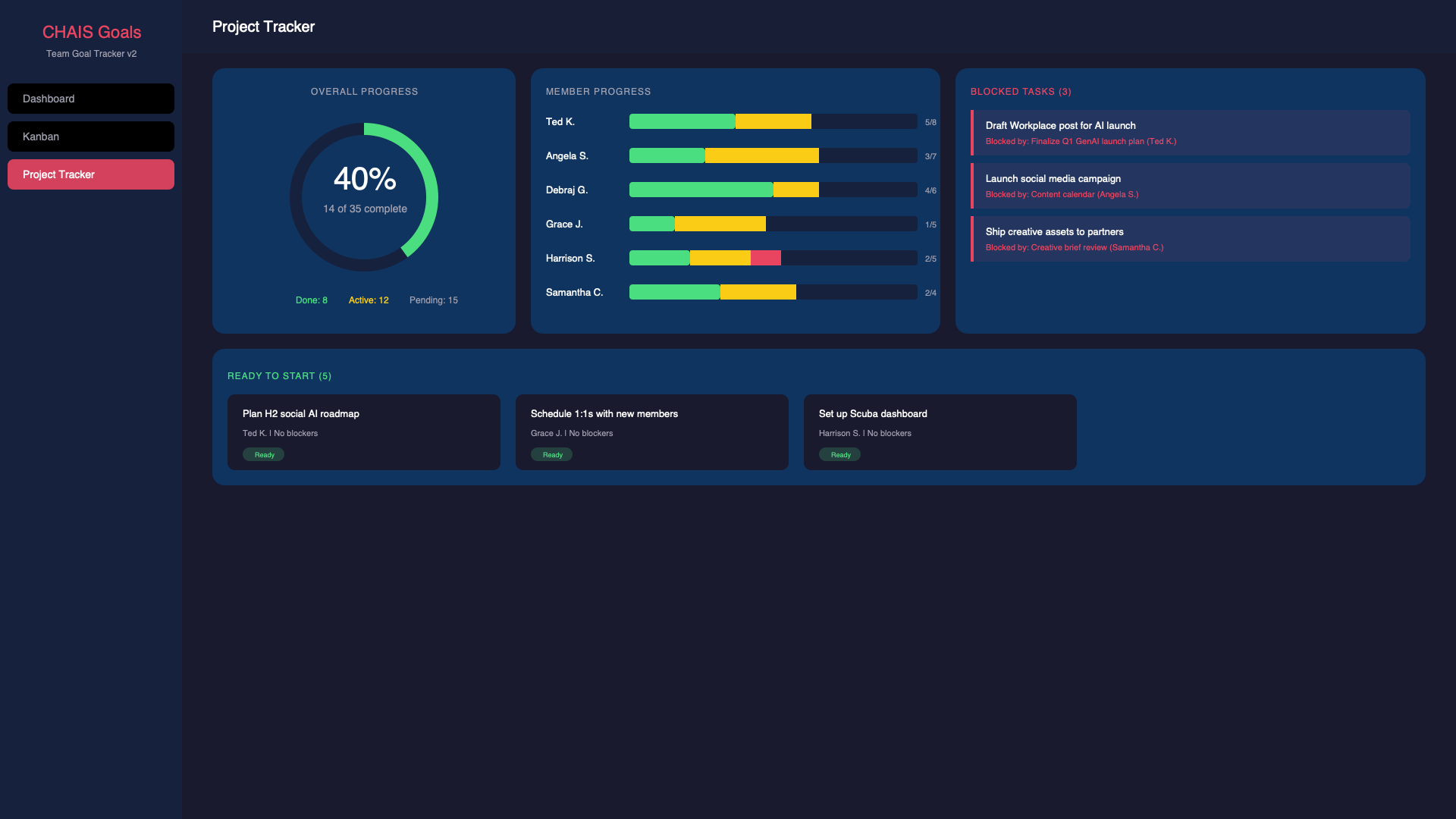1456x819 pixels.
Task: Click the CHAIS Goals logo title
Action: [91, 32]
